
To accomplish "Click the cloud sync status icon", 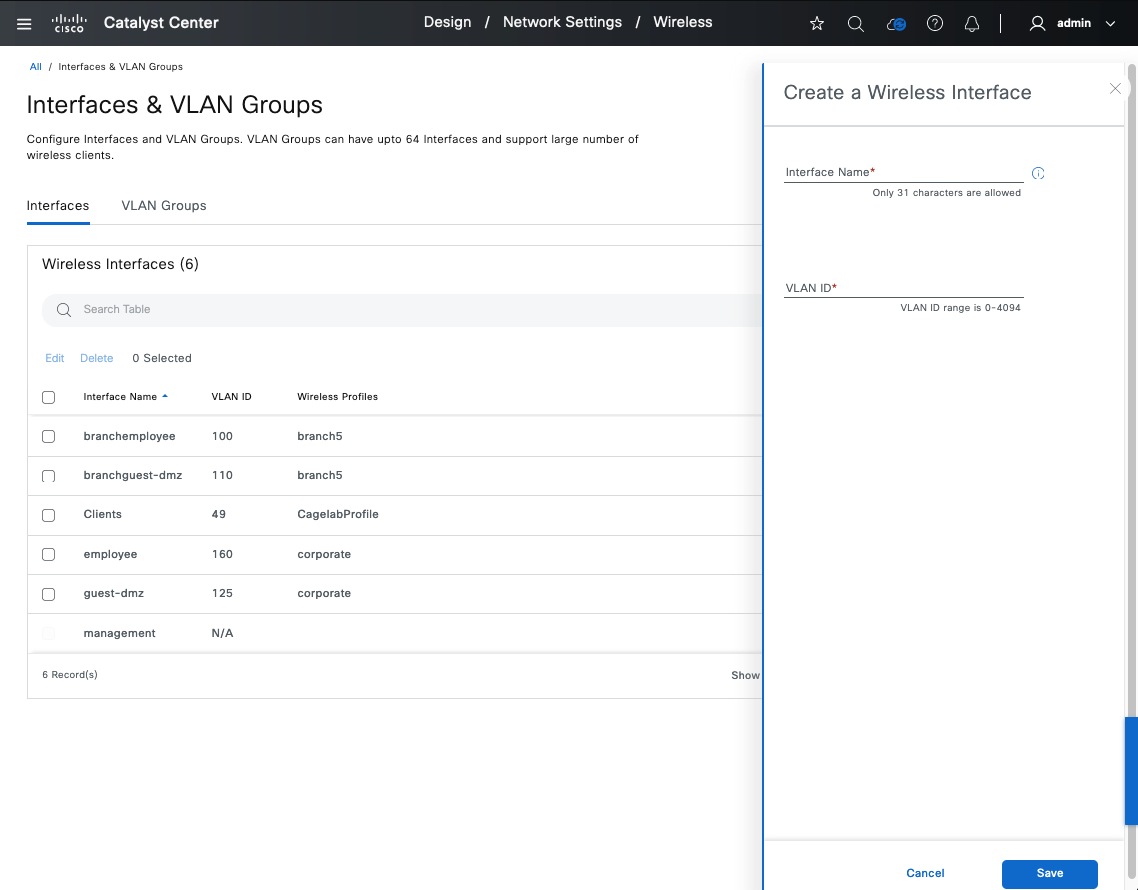I will point(896,24).
